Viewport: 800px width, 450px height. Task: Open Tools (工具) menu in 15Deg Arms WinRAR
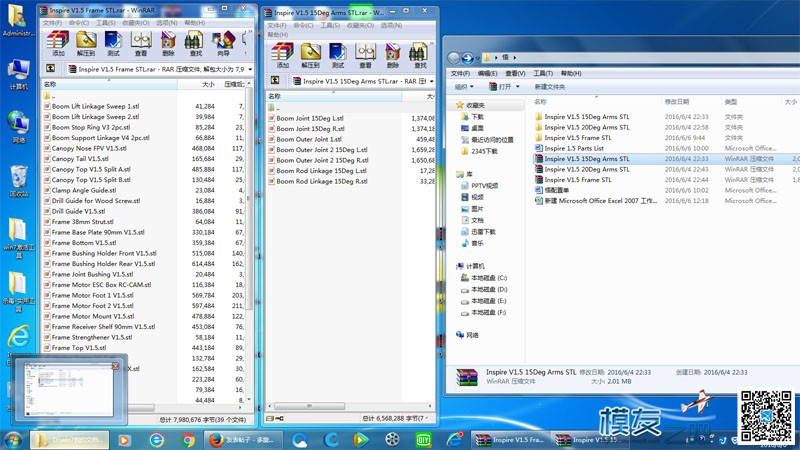click(x=330, y=26)
